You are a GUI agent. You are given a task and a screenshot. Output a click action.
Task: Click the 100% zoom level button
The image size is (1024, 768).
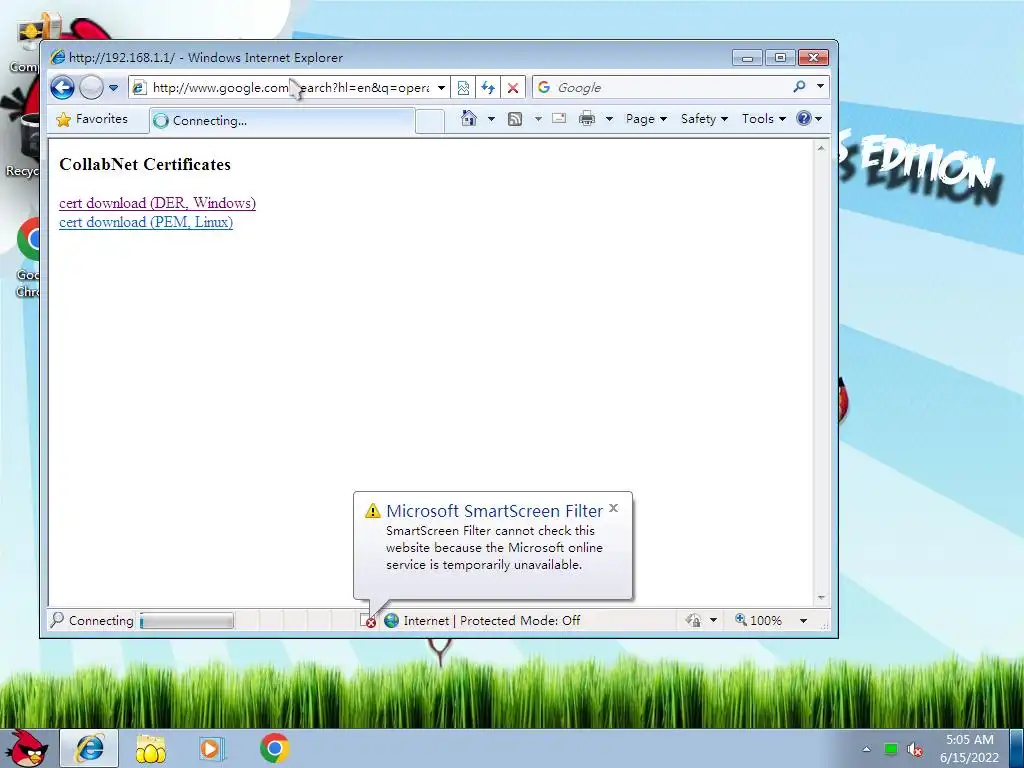pos(758,620)
